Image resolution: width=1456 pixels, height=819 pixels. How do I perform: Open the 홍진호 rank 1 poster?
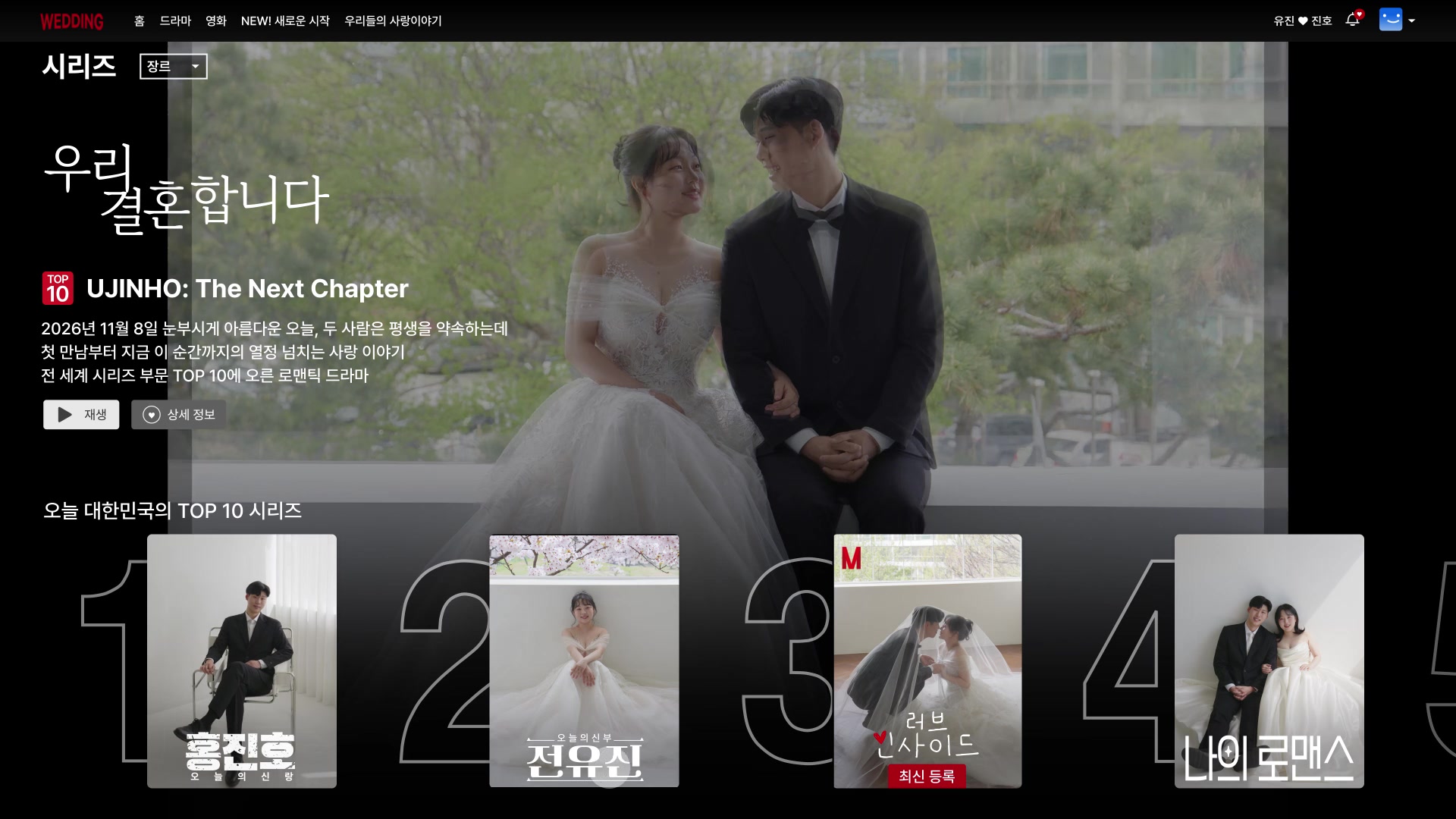242,661
